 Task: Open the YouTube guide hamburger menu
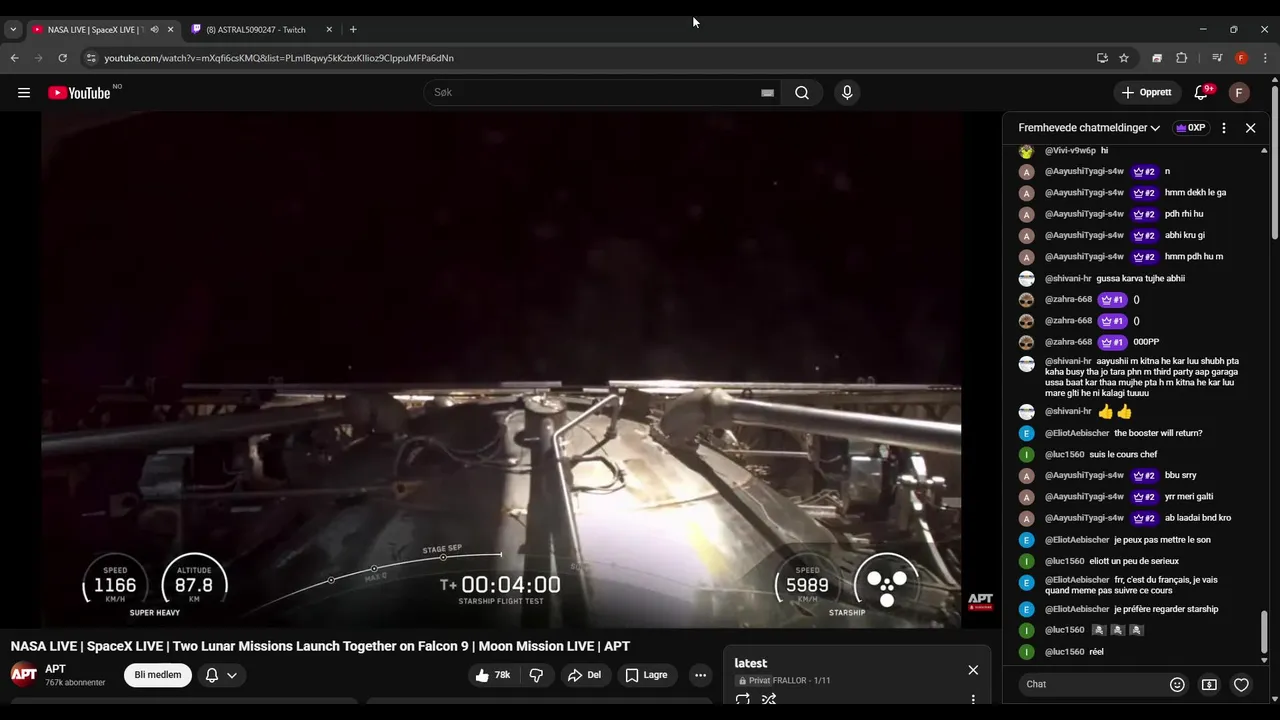pyautogui.click(x=24, y=93)
